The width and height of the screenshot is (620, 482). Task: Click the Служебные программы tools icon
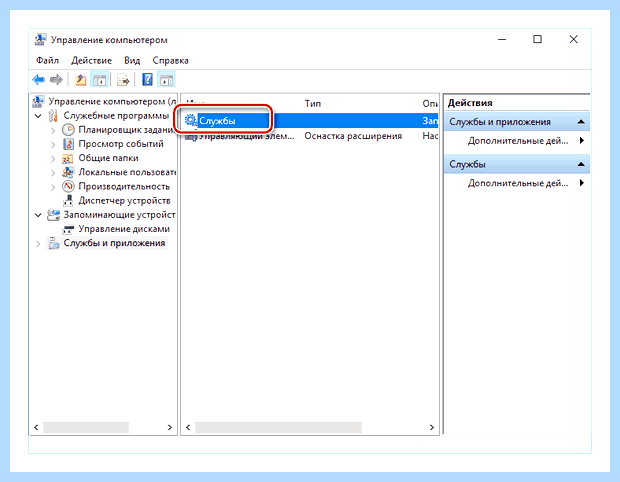[x=53, y=115]
